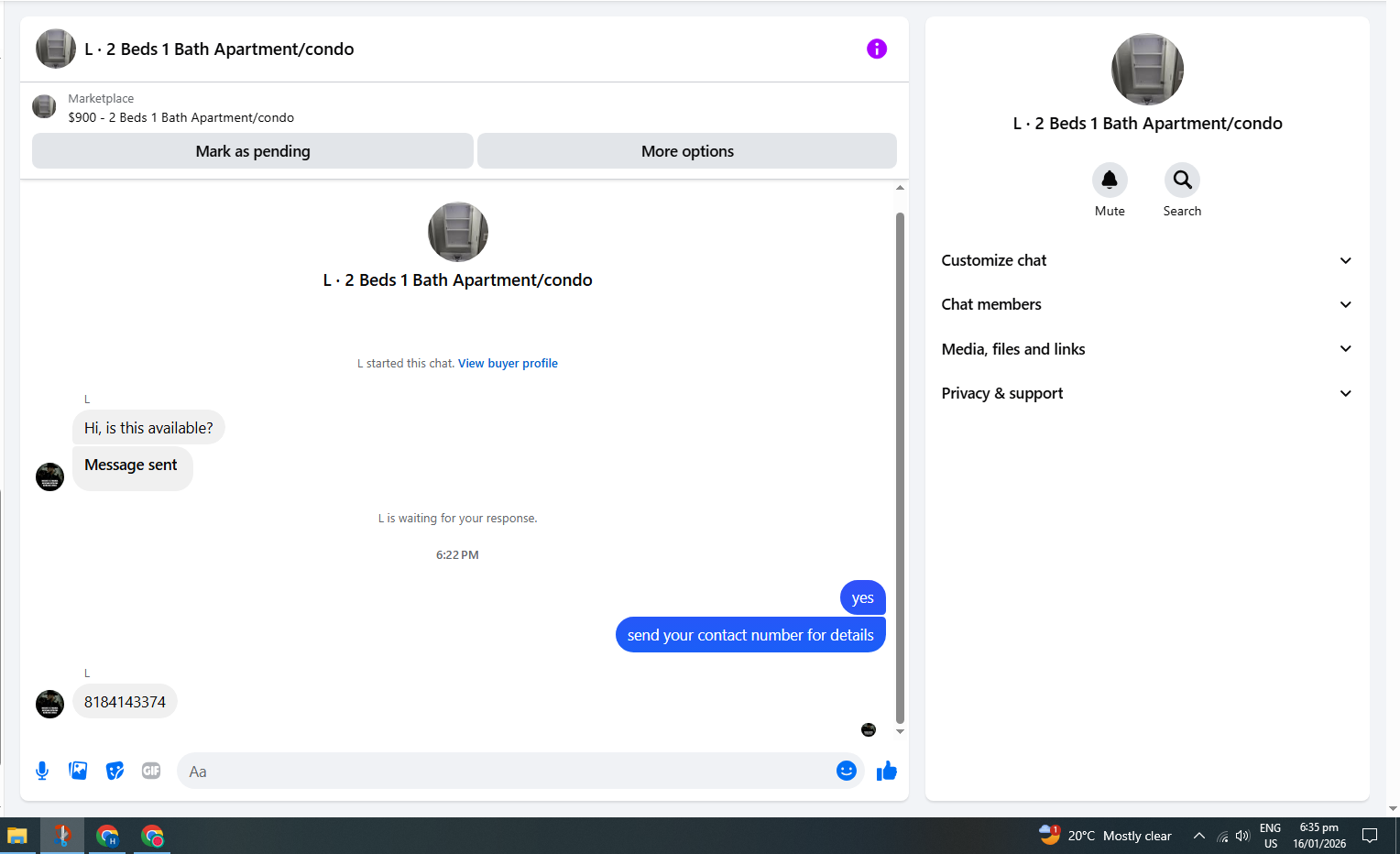Click 'send your contact number for details' message
The image size is (1400, 854).
click(750, 635)
